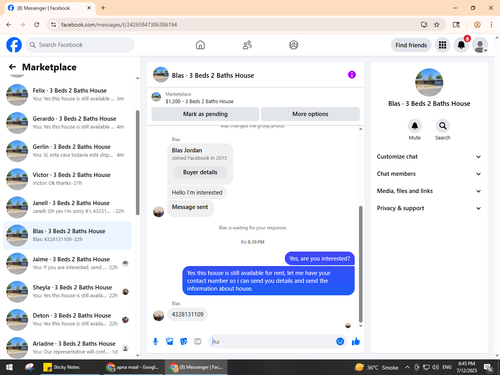Screen dimensions: 500x375
Task: Open Gerlin - 3 Beds 2 Baths House chat
Action: click(x=67, y=151)
